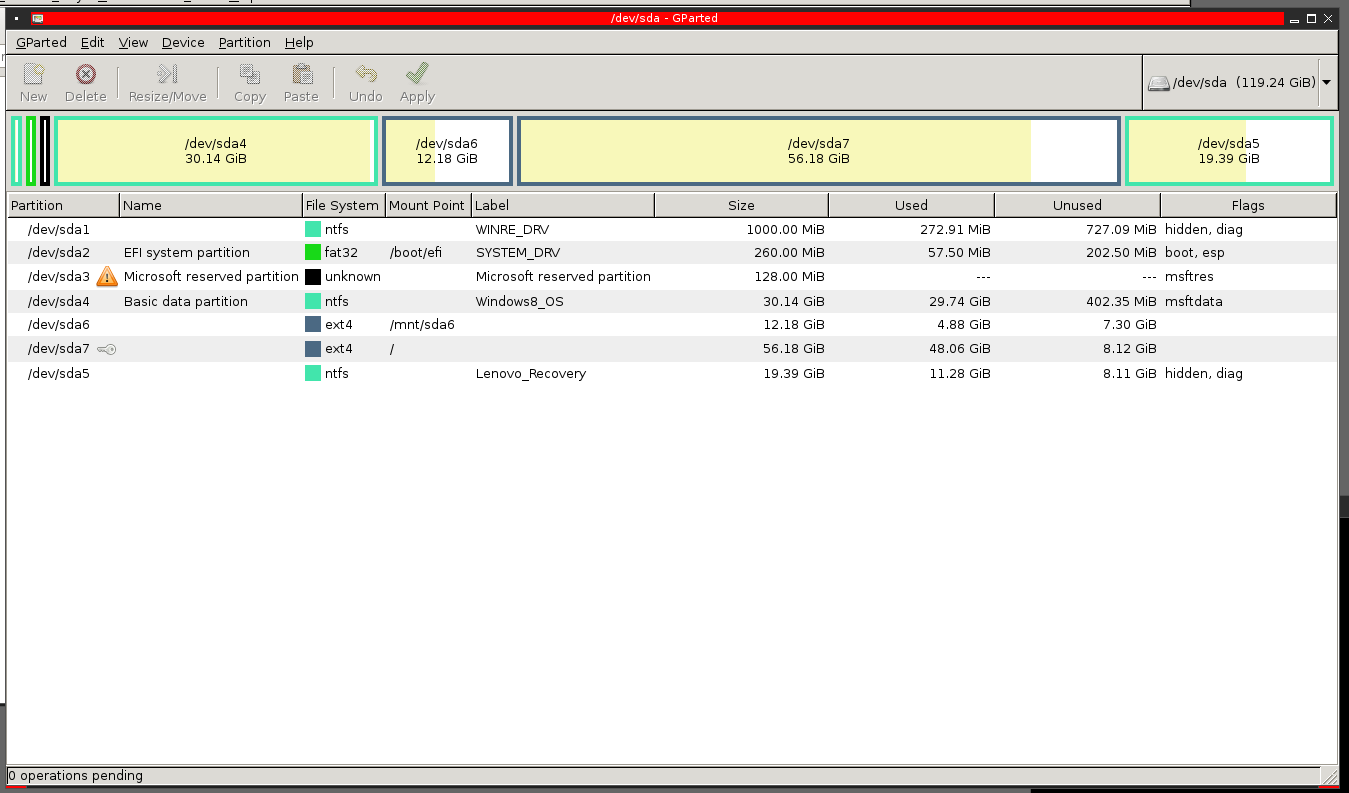Sort by Mount Point column header
Image resolution: width=1349 pixels, height=793 pixels.
tap(428, 205)
